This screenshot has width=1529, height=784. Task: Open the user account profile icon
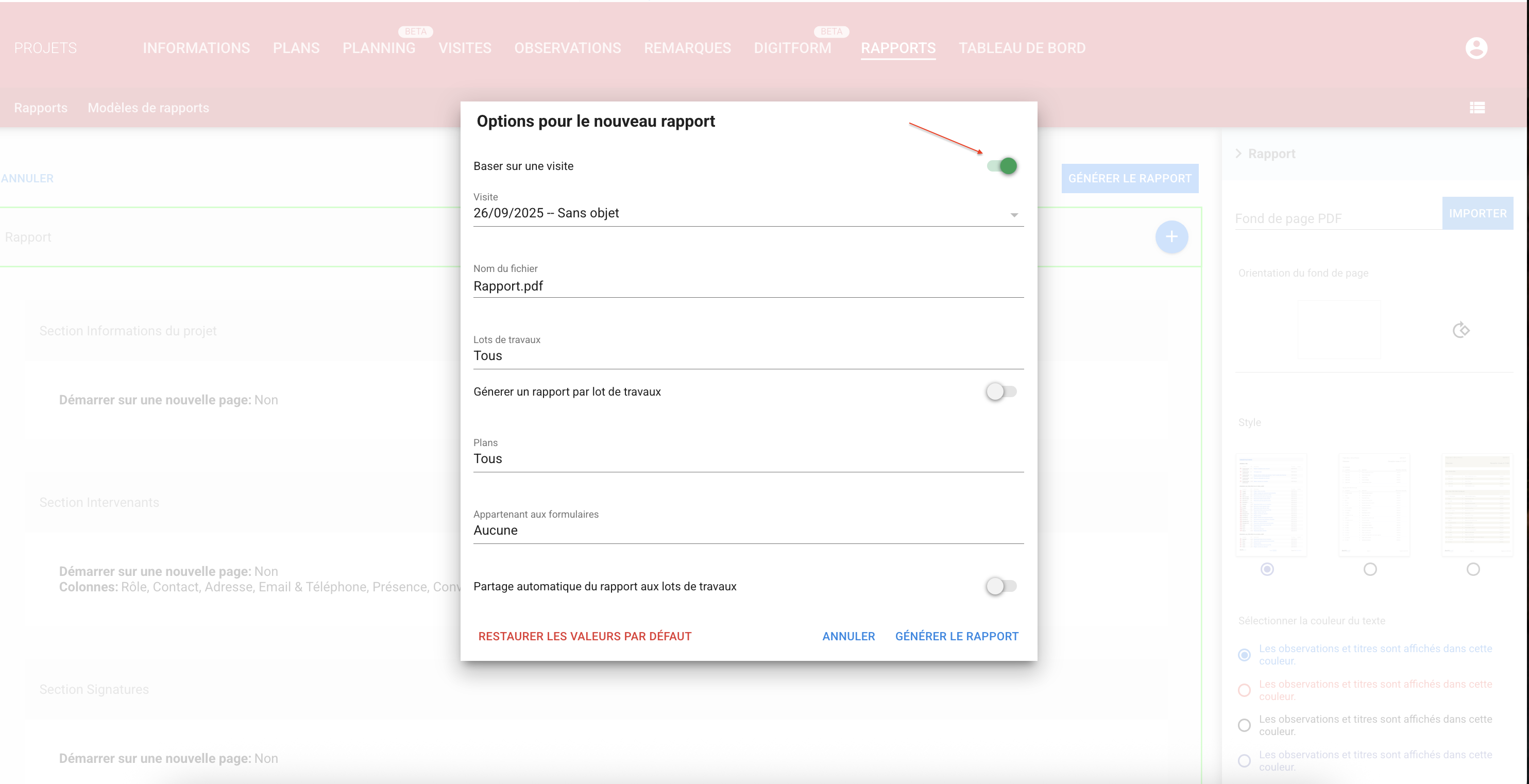click(1475, 48)
